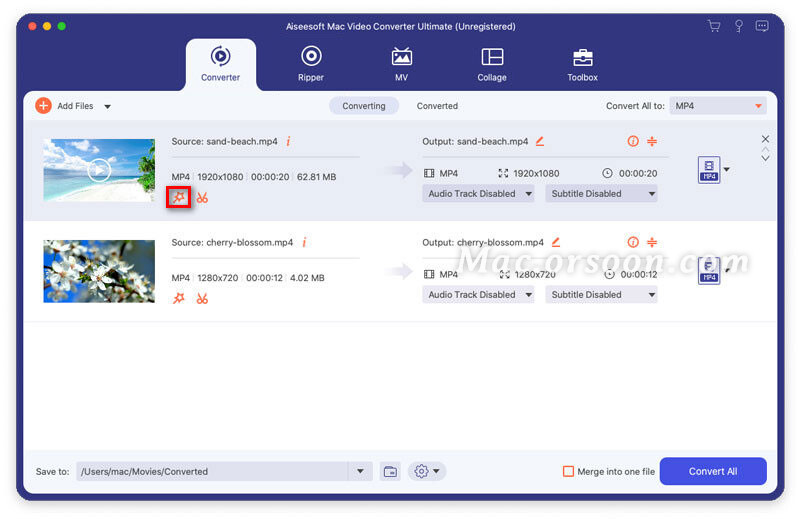Open the Add Files dropdown arrow
Viewport: 800px width, 519px height.
pyautogui.click(x=107, y=106)
